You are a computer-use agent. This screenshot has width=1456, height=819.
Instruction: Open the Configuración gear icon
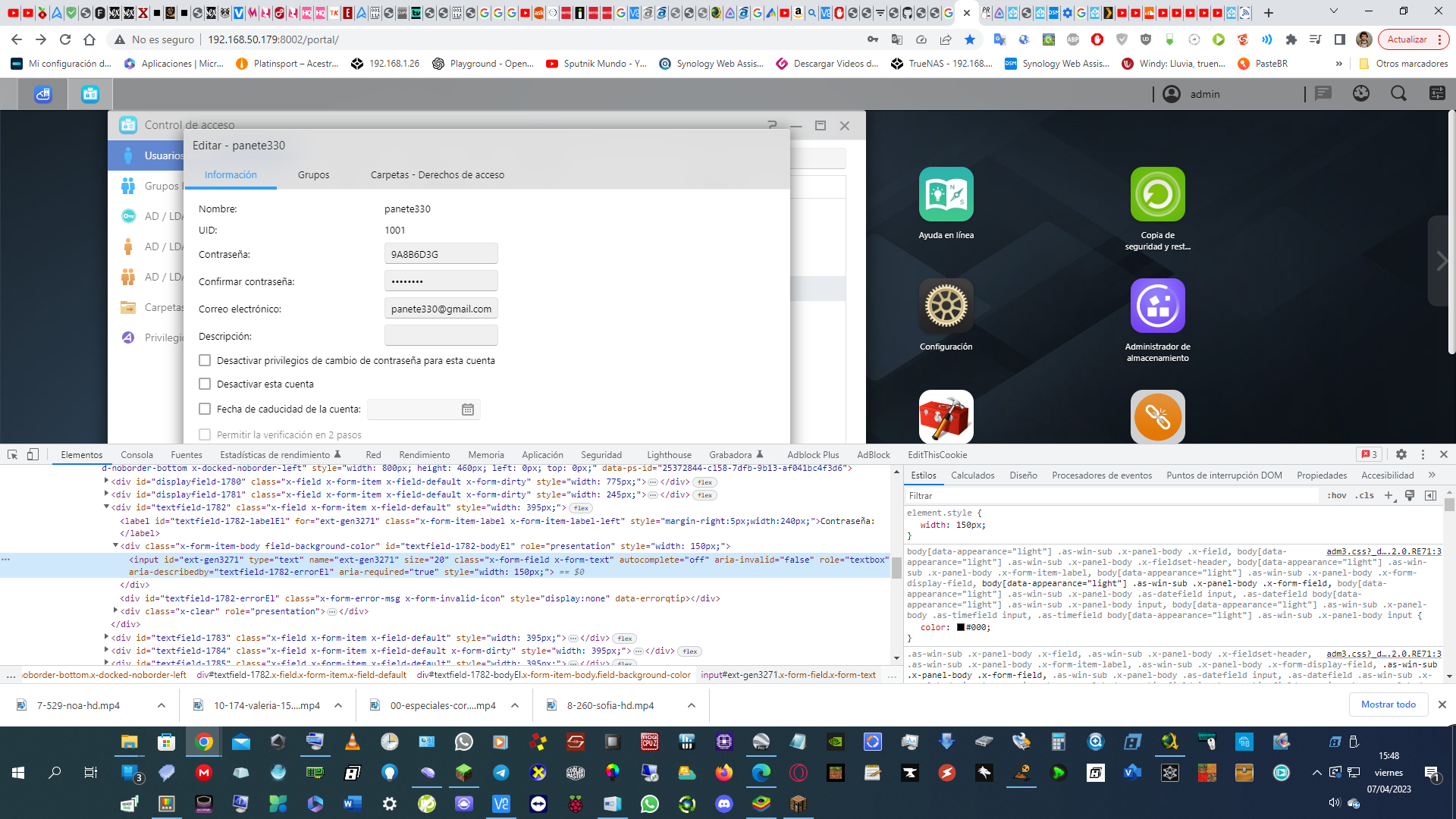(x=946, y=306)
